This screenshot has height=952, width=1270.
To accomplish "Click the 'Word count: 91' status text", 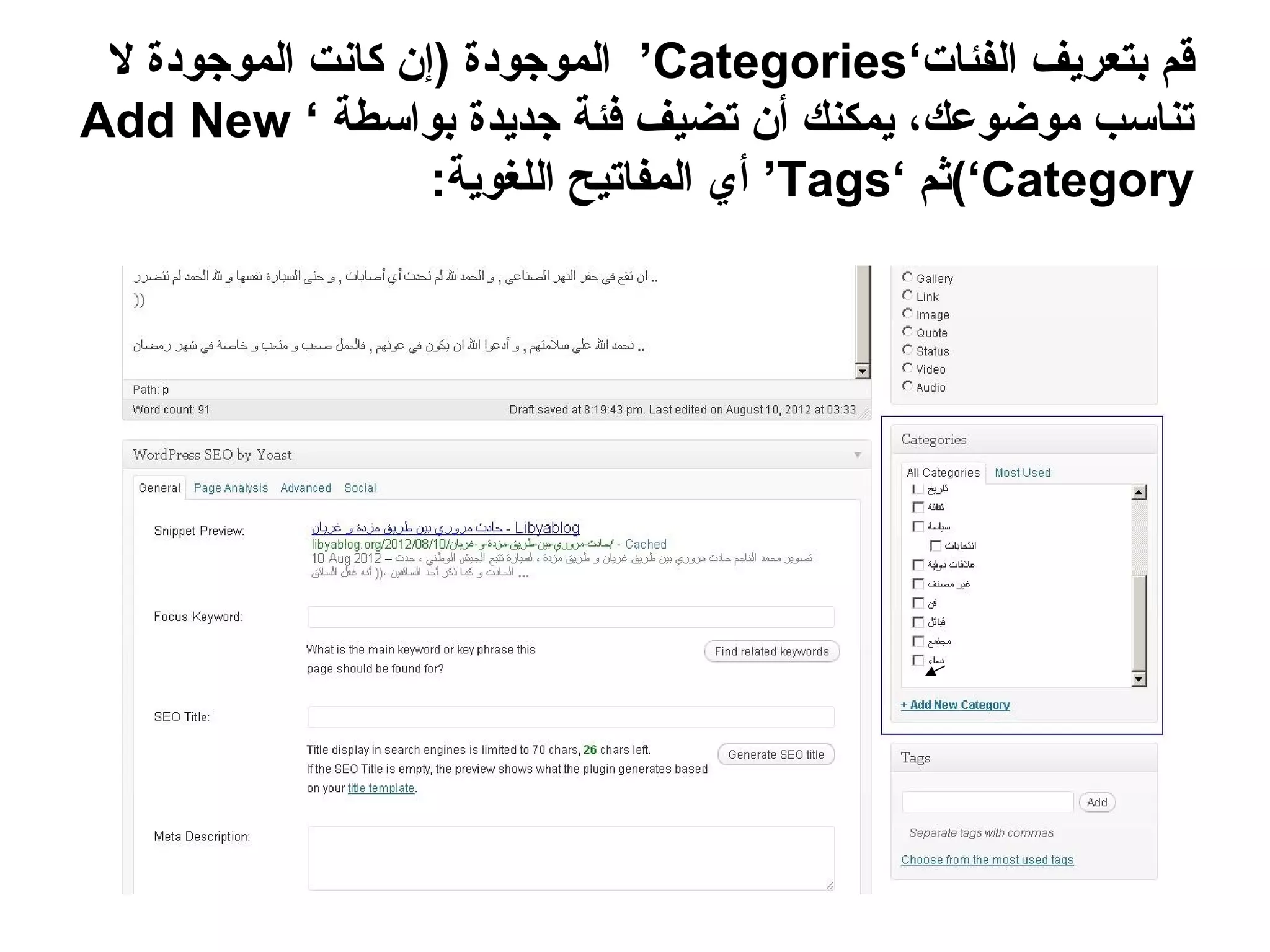I will click(171, 410).
